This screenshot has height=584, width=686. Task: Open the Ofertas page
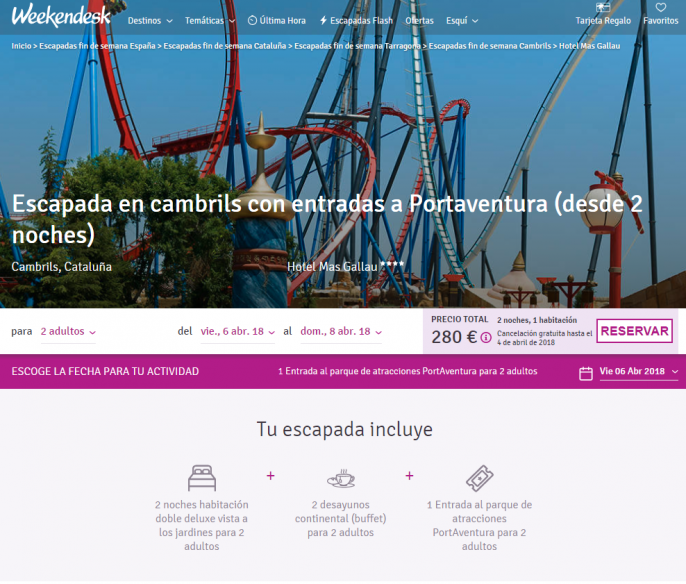pos(419,20)
